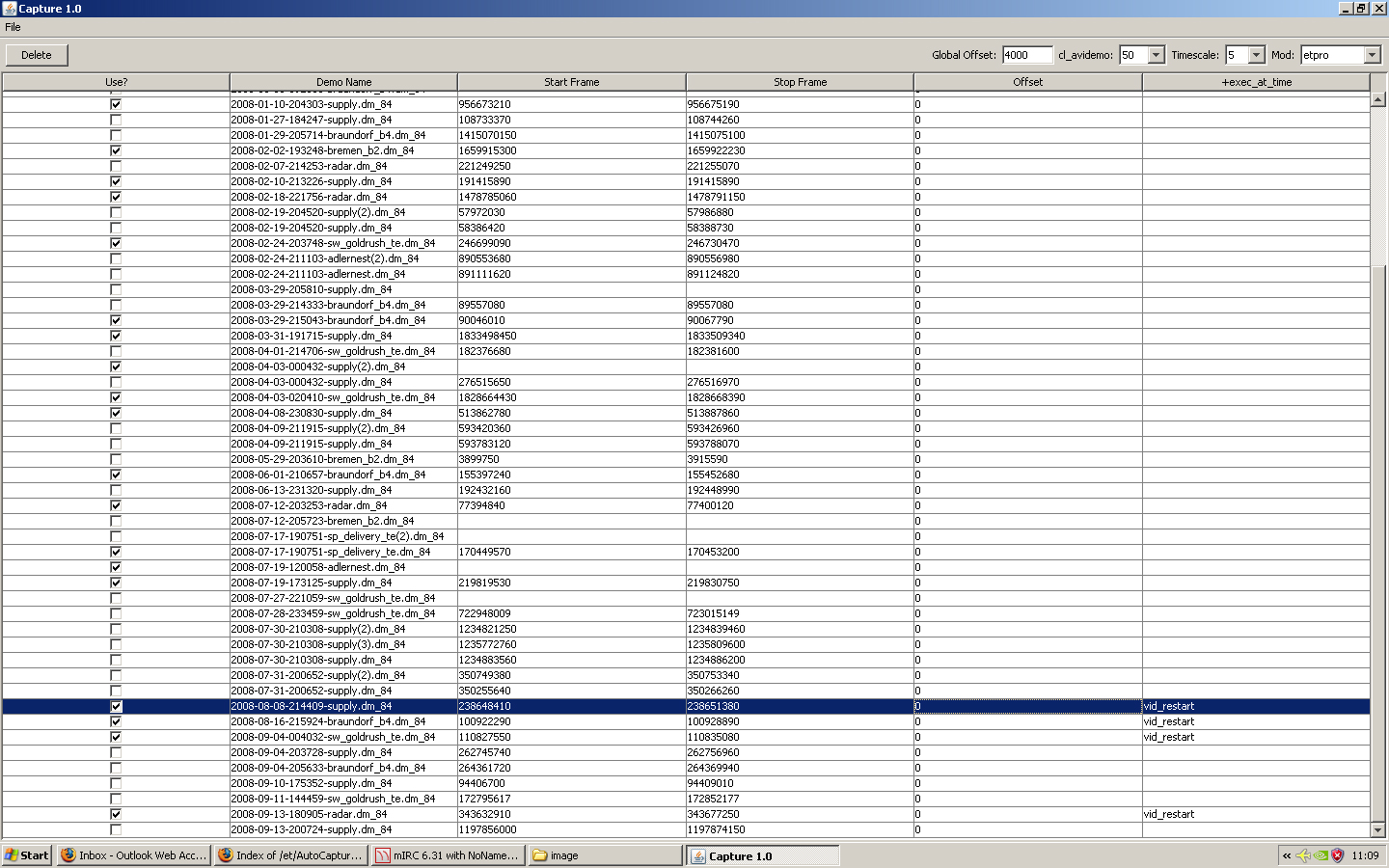Uncheck Use for 2008-02-24-203748-sw_goldrush_te.dm_84
The height and width of the screenshot is (868, 1389).
116,243
